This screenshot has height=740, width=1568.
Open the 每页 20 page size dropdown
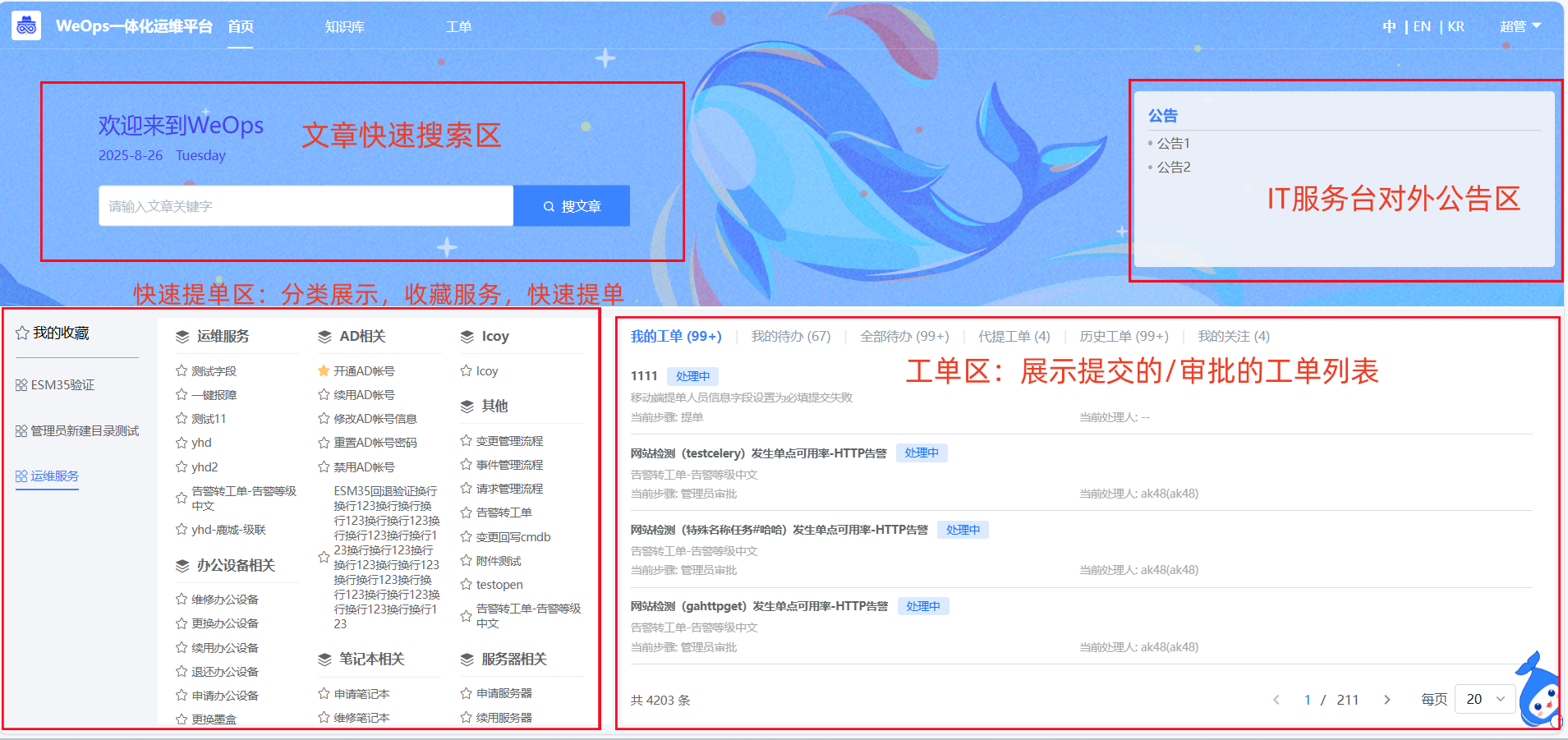coord(1484,699)
